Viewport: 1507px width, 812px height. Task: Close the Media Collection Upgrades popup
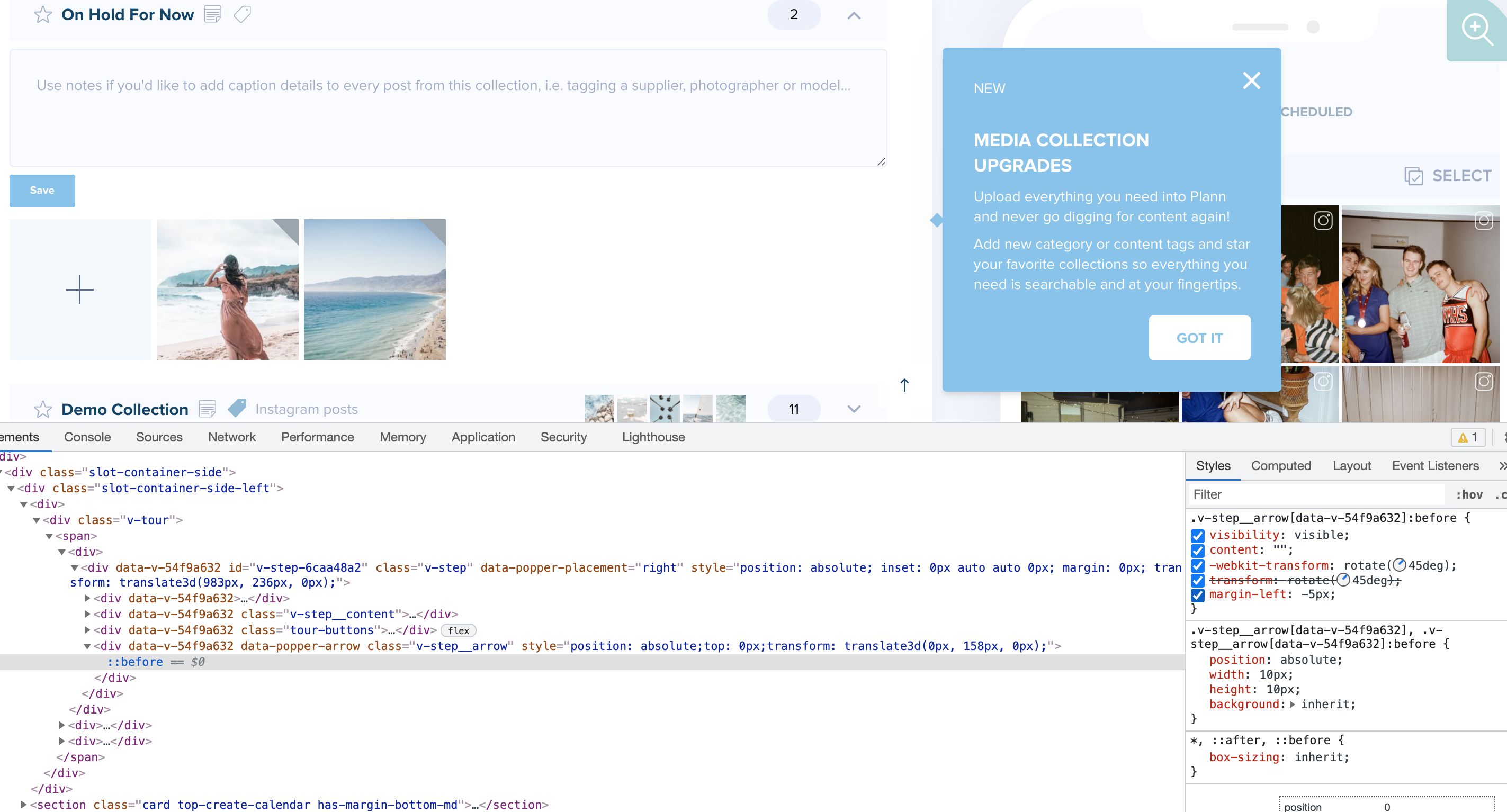coord(1251,81)
